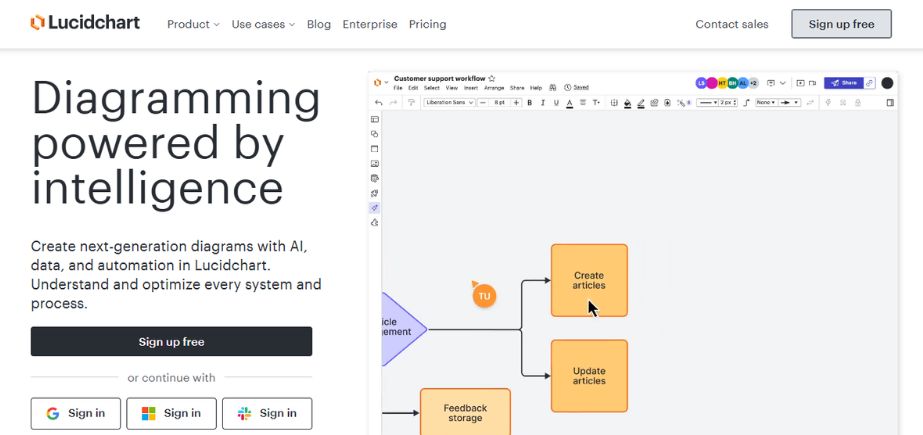Click the orange TU collaborator cursor
Screen dimensions: 923x435
484,295
